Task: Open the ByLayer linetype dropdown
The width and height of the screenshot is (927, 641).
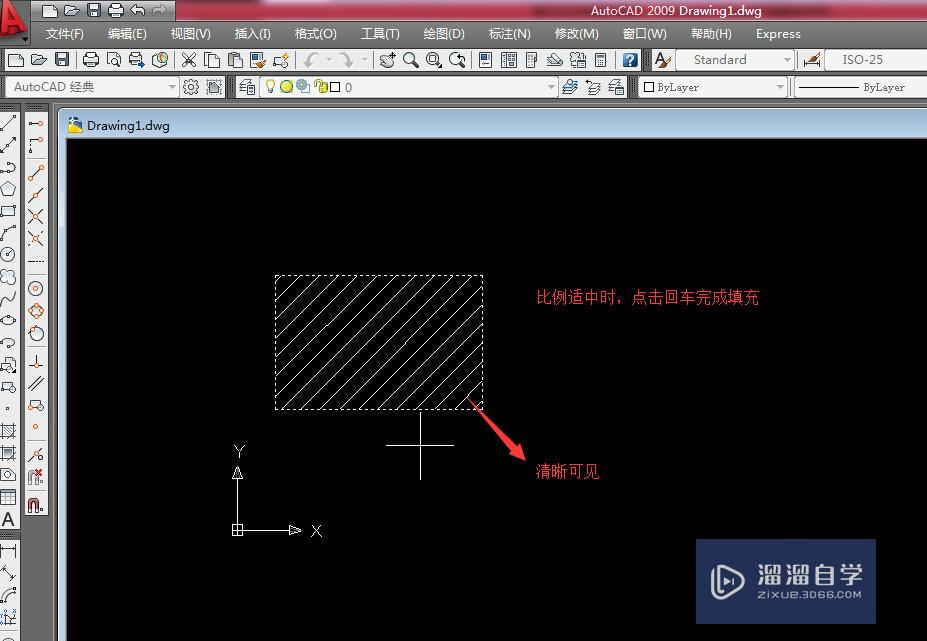Action: (x=861, y=87)
